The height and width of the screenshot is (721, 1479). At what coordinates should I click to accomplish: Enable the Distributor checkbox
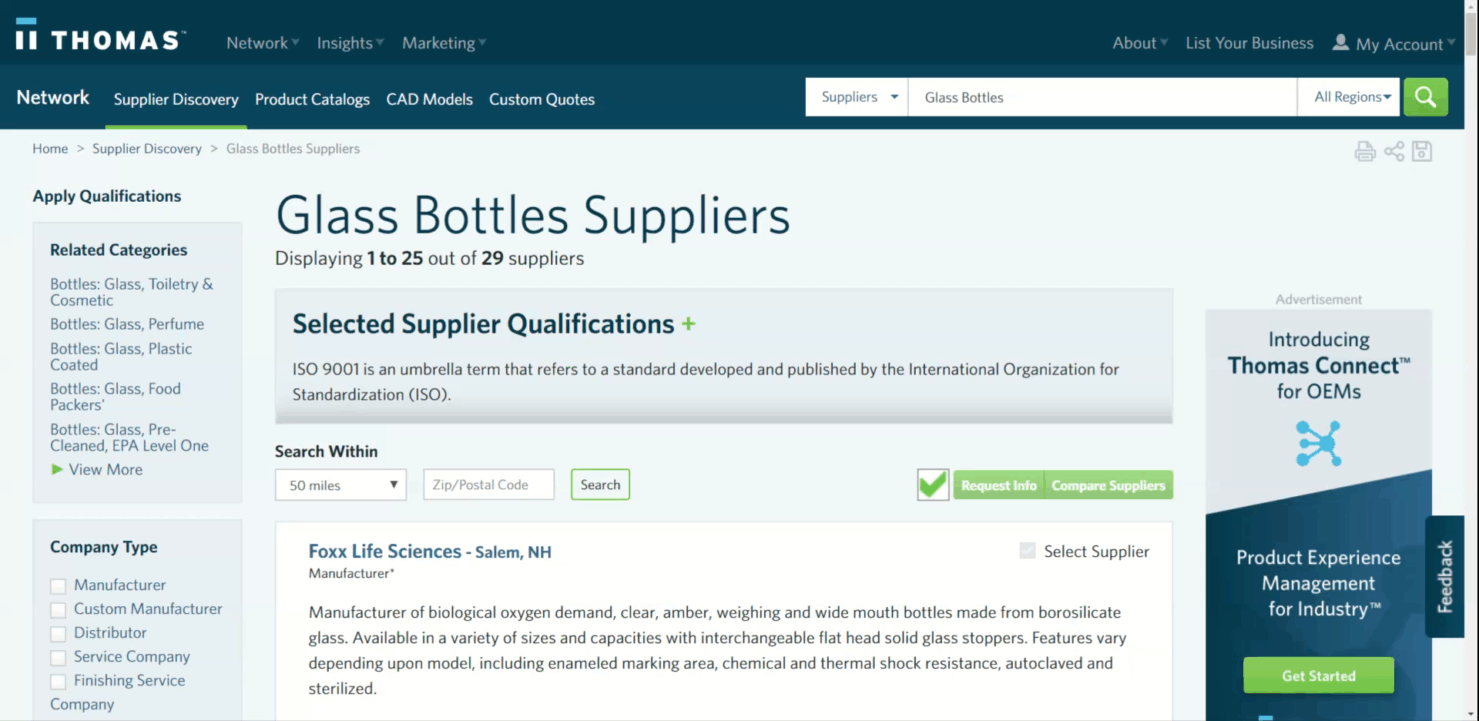[x=59, y=634]
